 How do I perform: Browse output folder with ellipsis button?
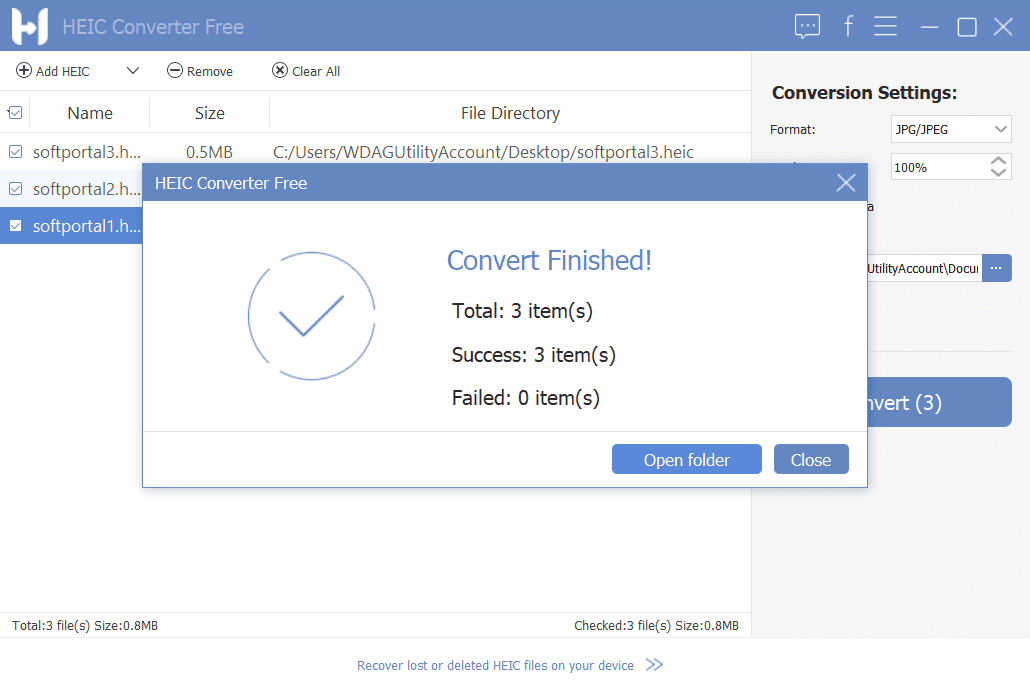(996, 268)
